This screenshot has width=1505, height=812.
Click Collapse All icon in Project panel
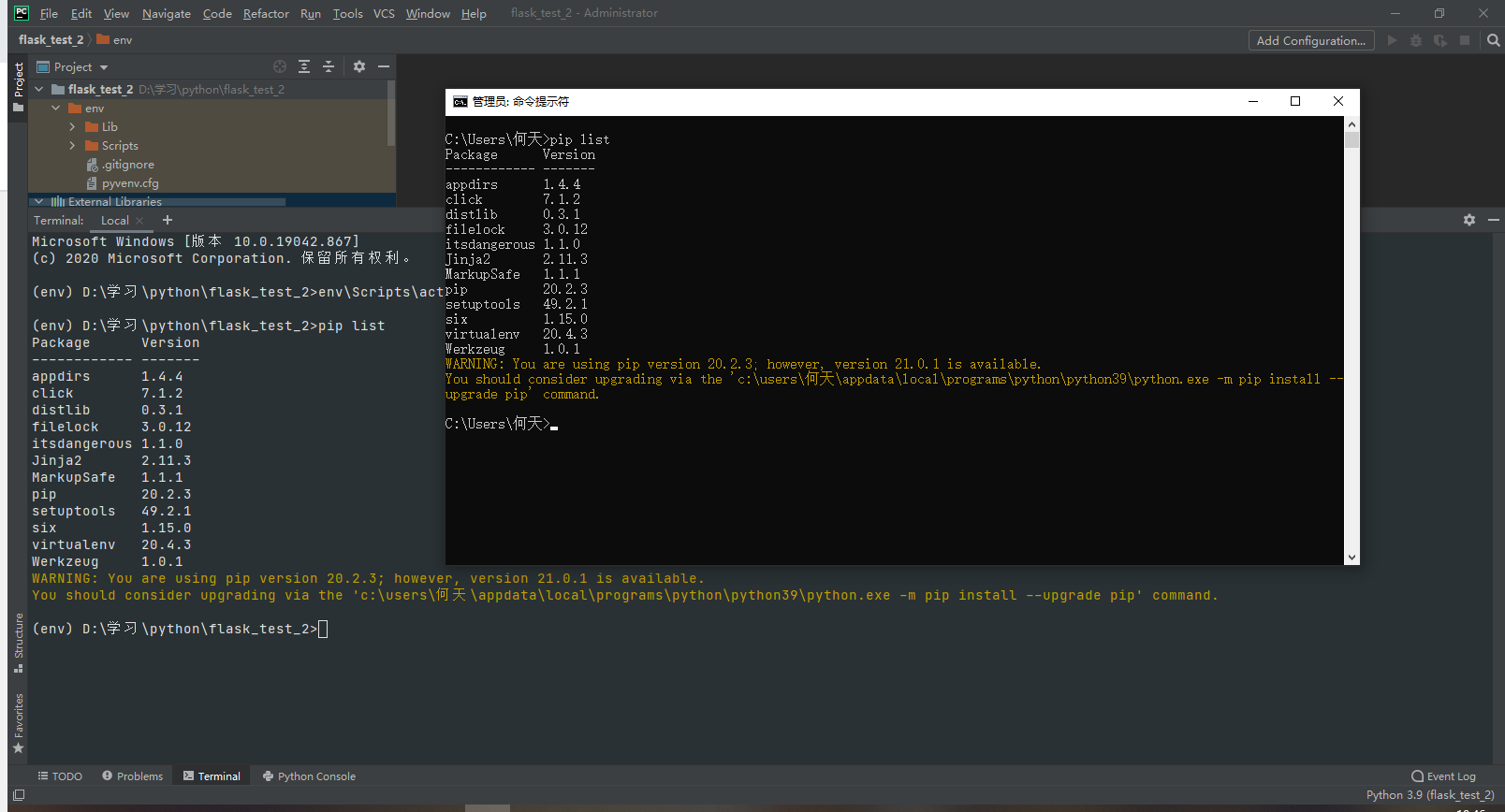[x=329, y=66]
